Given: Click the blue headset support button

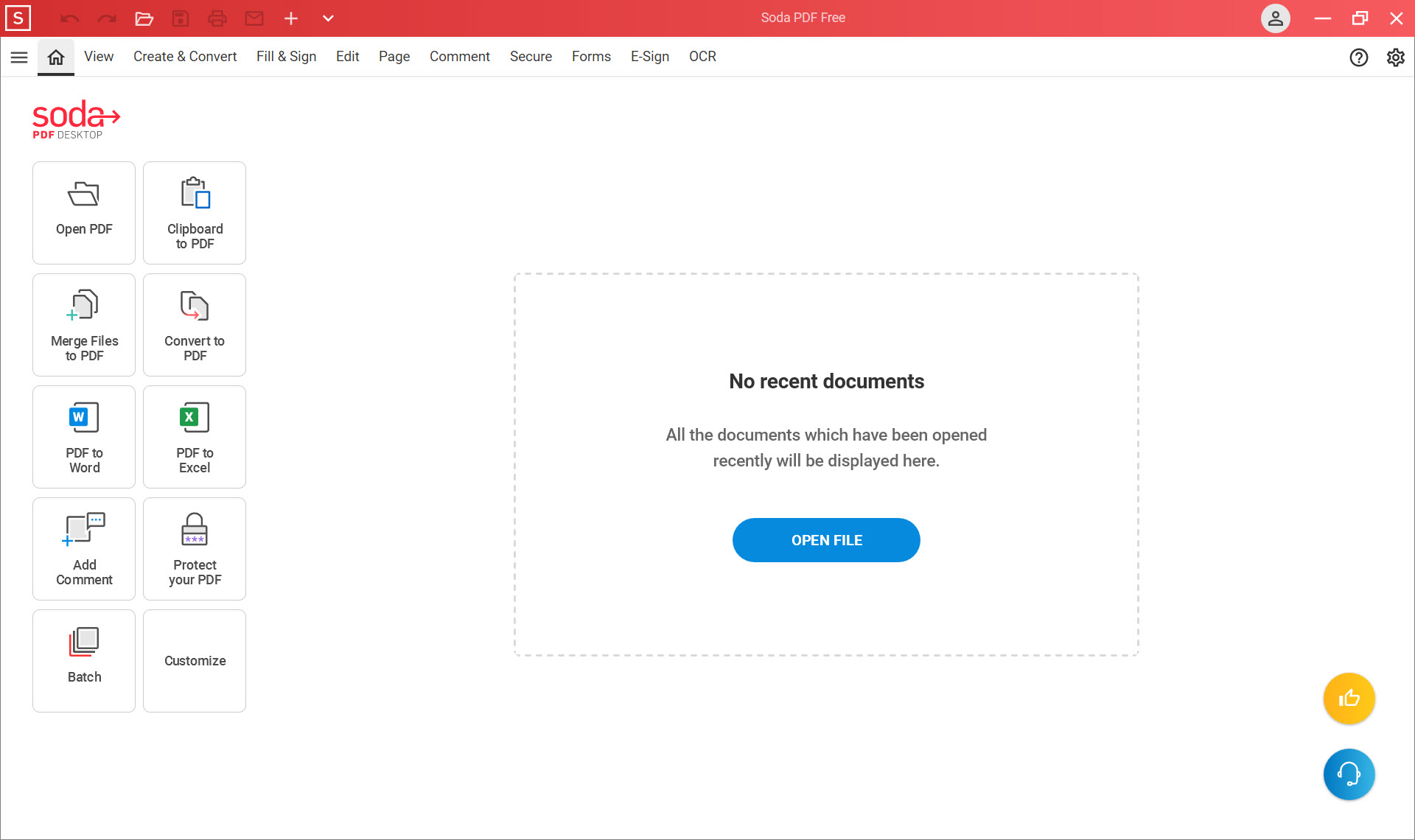Looking at the screenshot, I should [x=1349, y=774].
